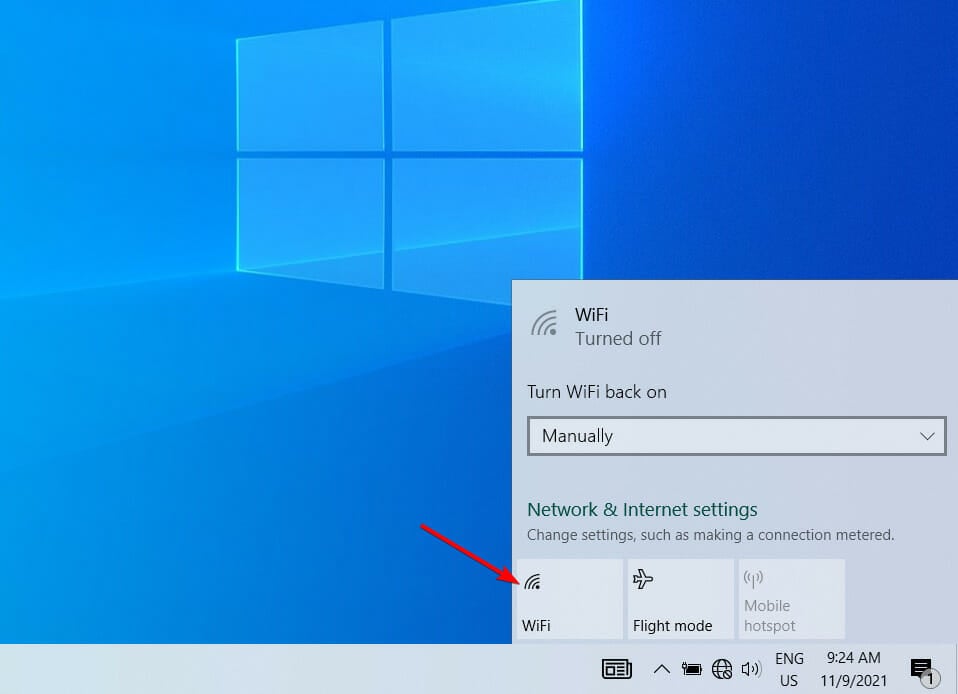
Task: Click the network globe tray icon
Action: (722, 670)
